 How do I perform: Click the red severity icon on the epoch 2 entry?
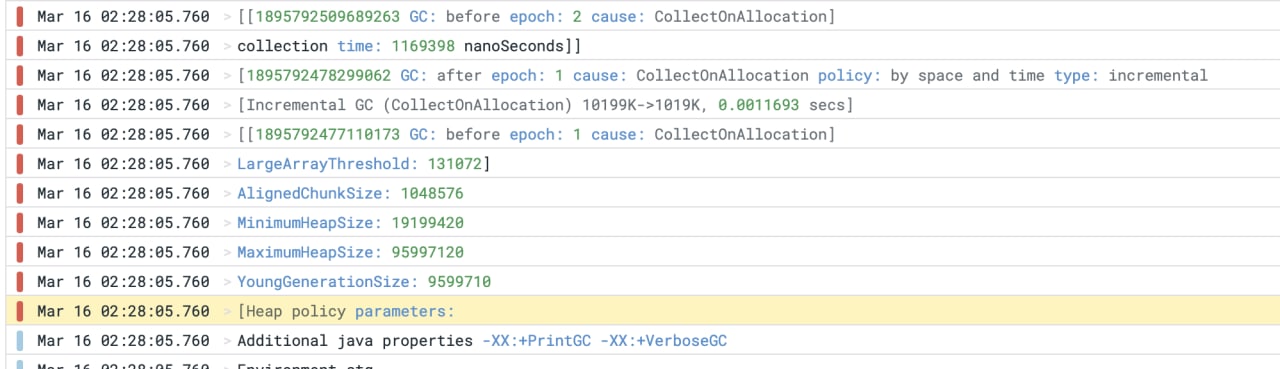19,16
